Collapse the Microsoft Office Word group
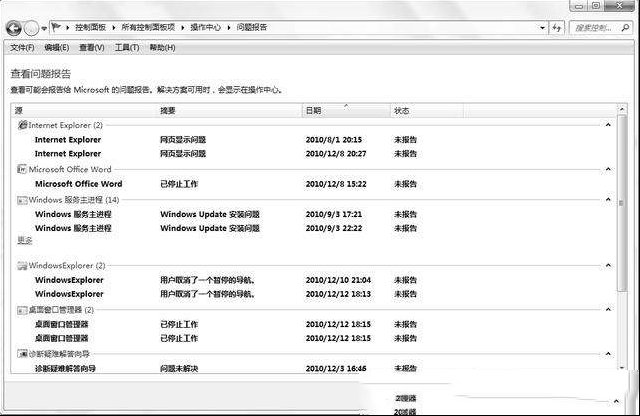Viewport: 640px width, 416px height. [608, 169]
